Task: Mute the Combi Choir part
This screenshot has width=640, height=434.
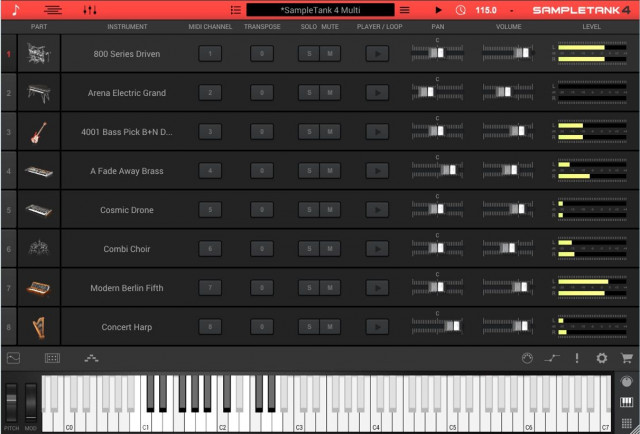Action: [330, 249]
